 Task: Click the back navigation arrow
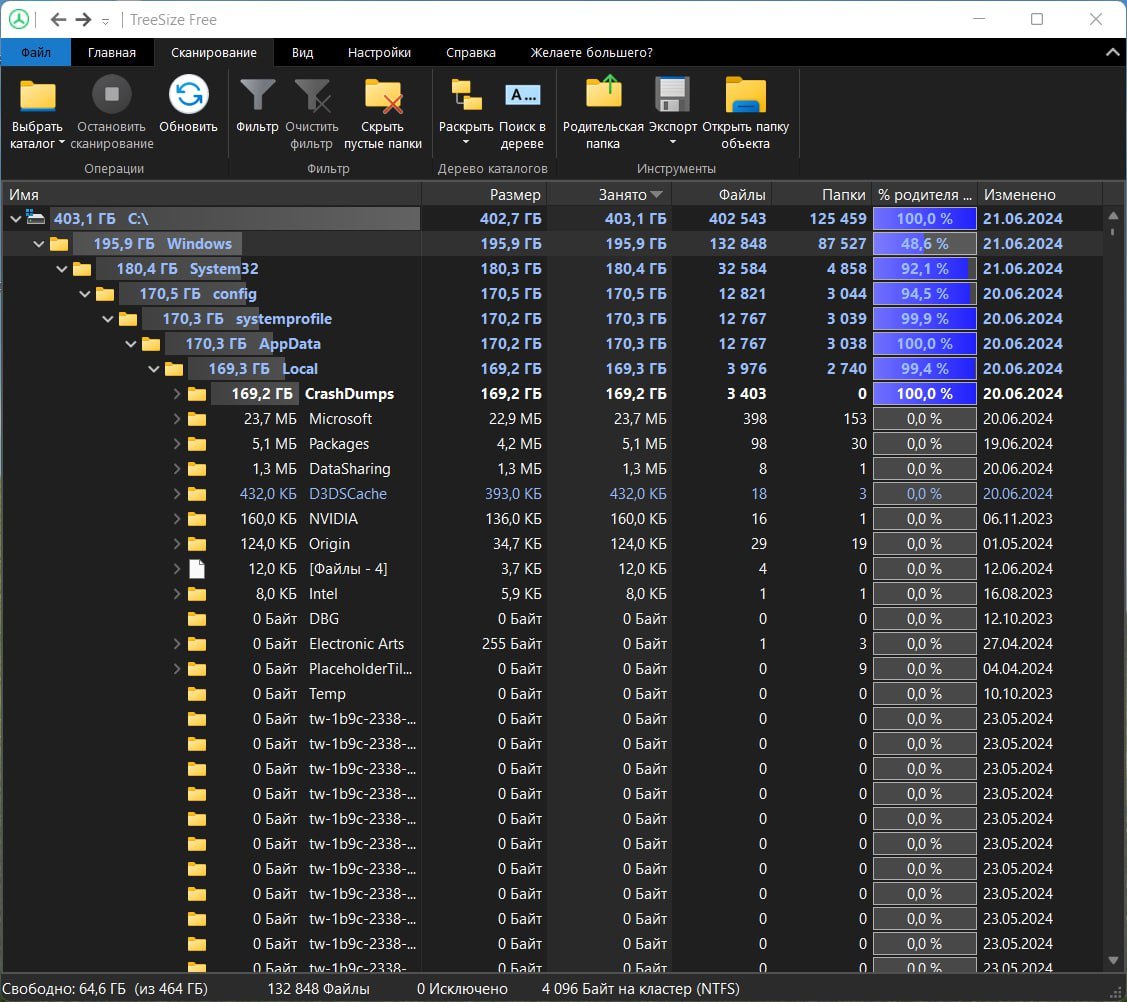58,19
